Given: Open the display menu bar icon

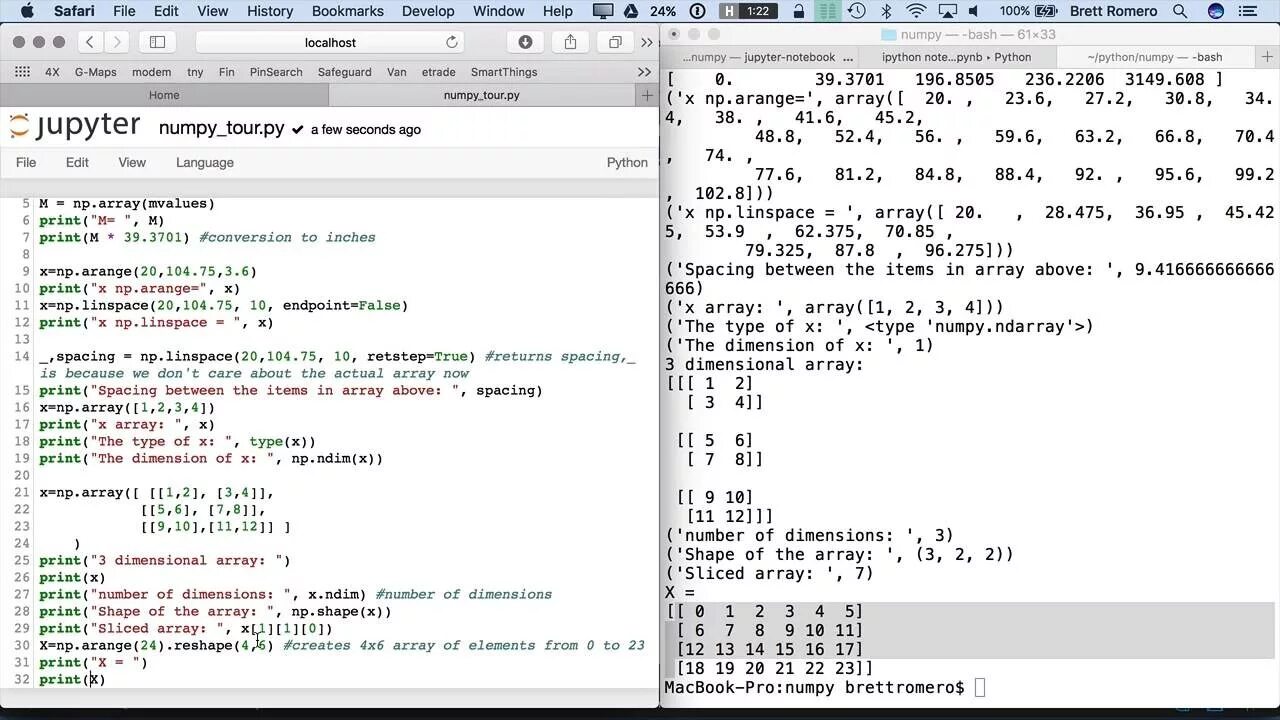Looking at the screenshot, I should 603,11.
